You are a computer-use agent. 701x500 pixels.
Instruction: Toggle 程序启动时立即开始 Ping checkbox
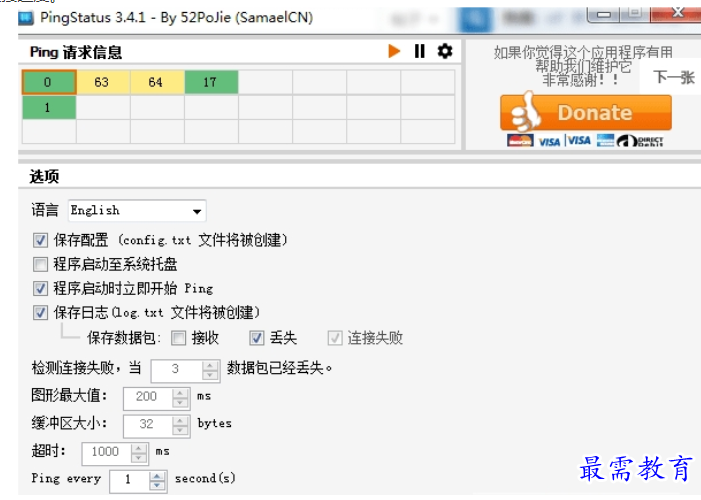pos(40,288)
